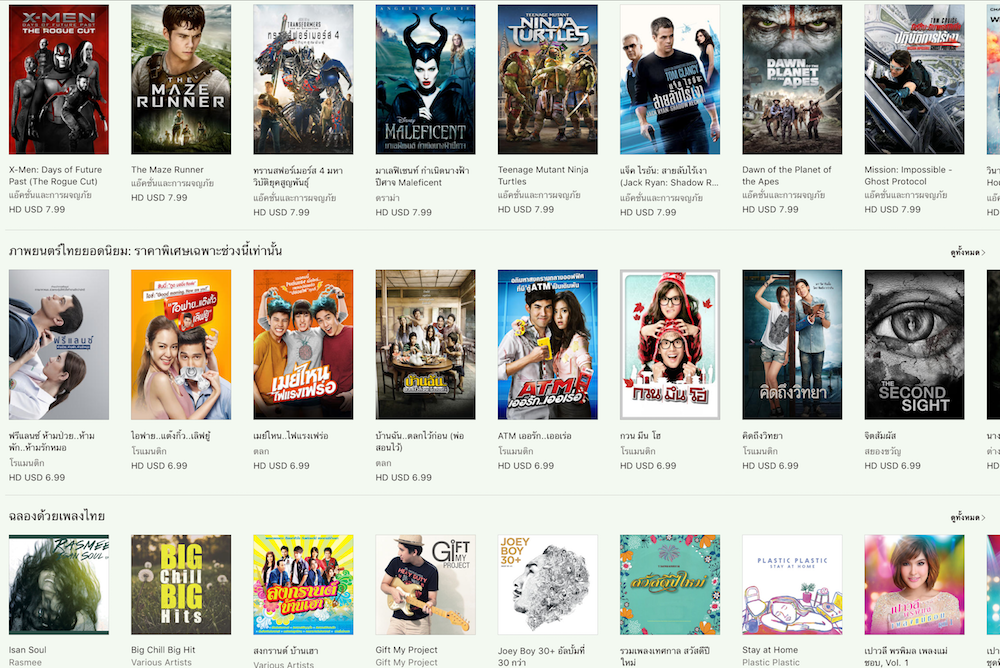This screenshot has height=668, width=1000.
Task: Select The Second Sight movie poster
Action: pos(915,345)
